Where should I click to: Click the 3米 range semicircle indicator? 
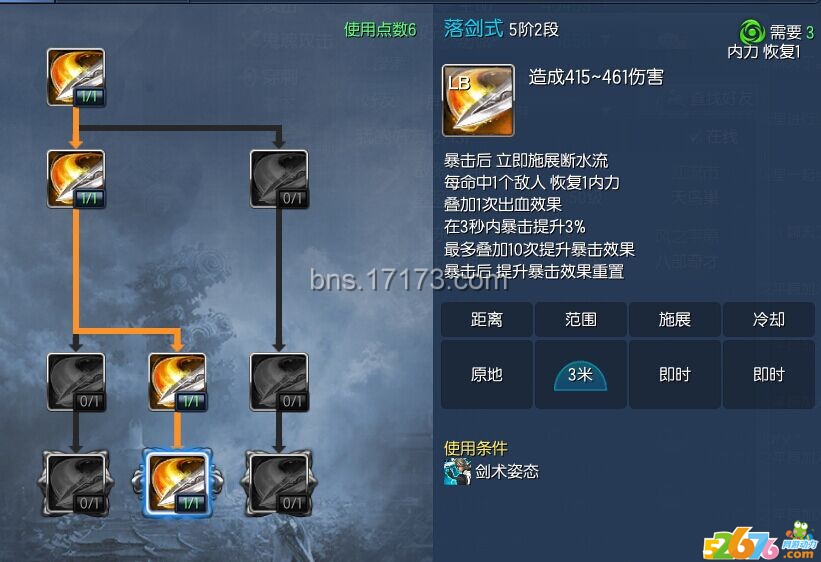pyautogui.click(x=580, y=376)
